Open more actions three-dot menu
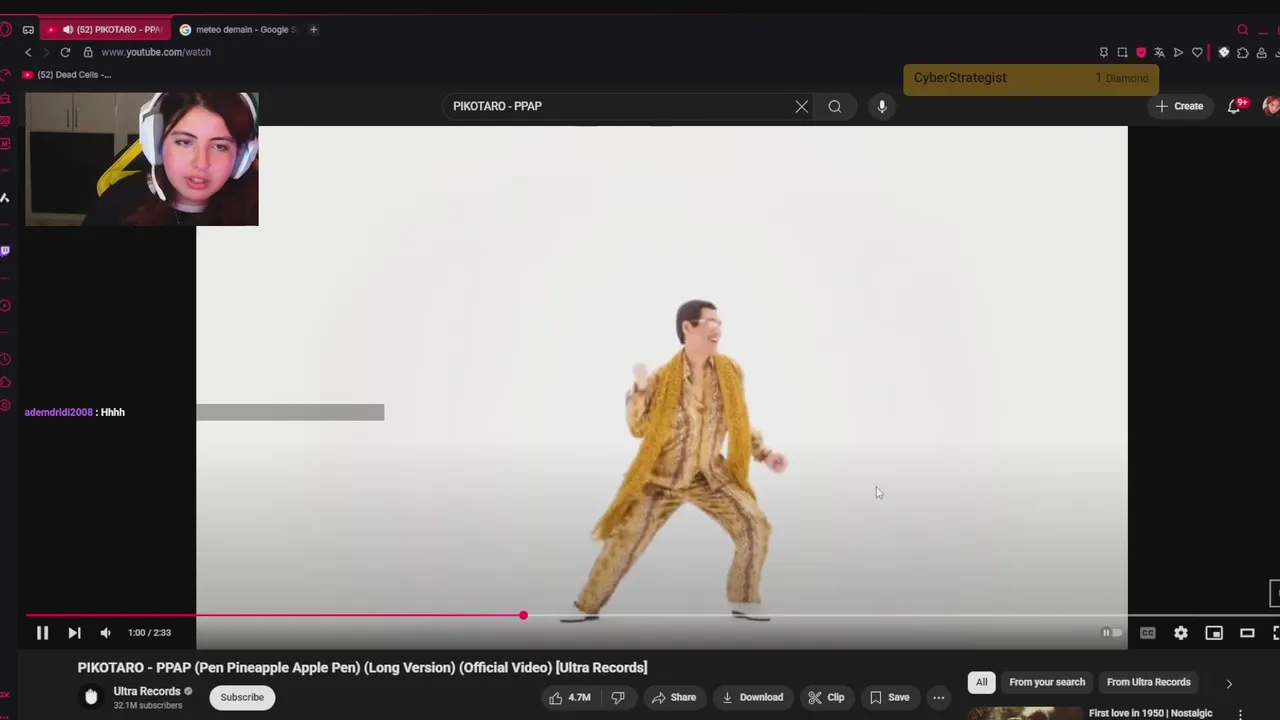 938,698
